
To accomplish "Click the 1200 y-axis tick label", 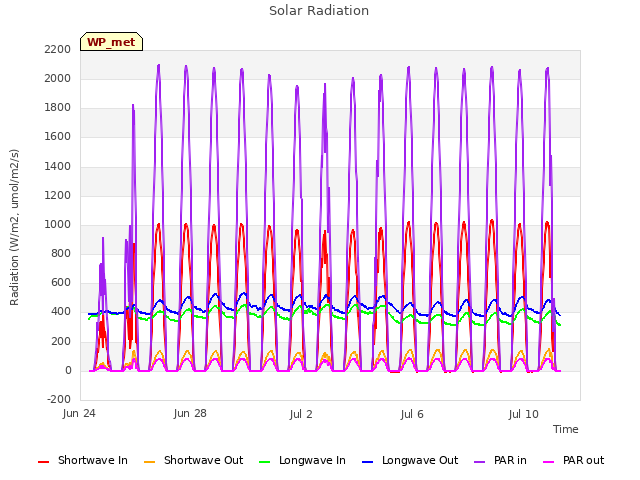I will coord(58,196).
